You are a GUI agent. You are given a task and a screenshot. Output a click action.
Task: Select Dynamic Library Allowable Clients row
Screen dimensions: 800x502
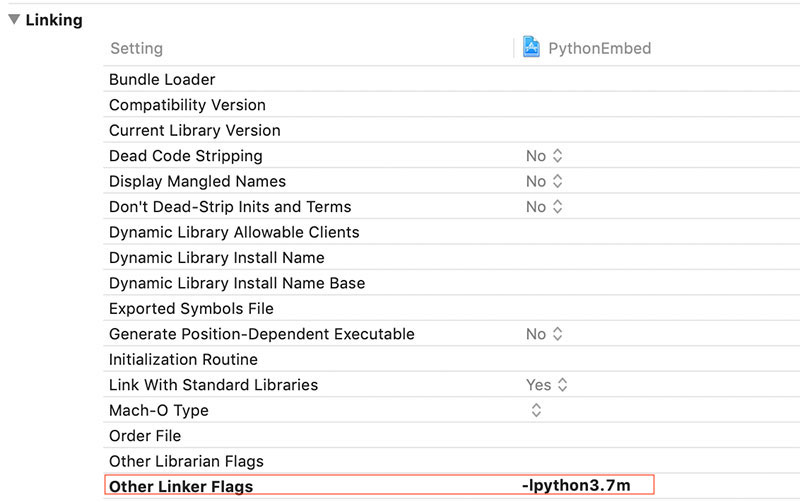[x=234, y=232]
